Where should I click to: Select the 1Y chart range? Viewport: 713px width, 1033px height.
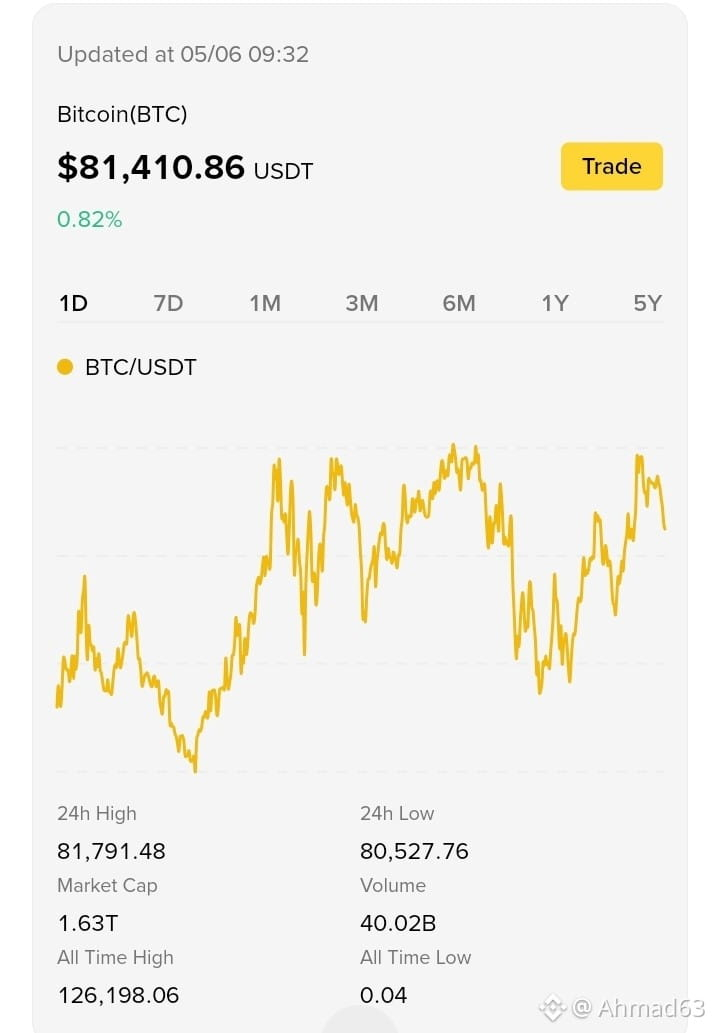pos(555,303)
